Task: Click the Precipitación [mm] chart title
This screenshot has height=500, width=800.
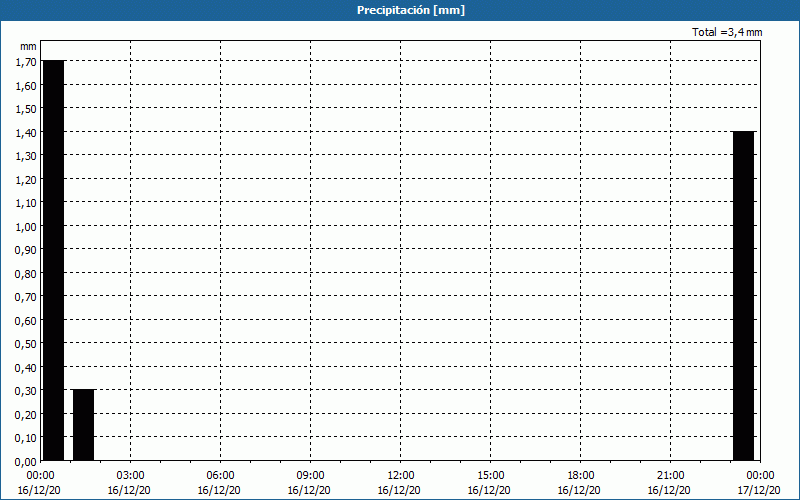Action: 411,10
